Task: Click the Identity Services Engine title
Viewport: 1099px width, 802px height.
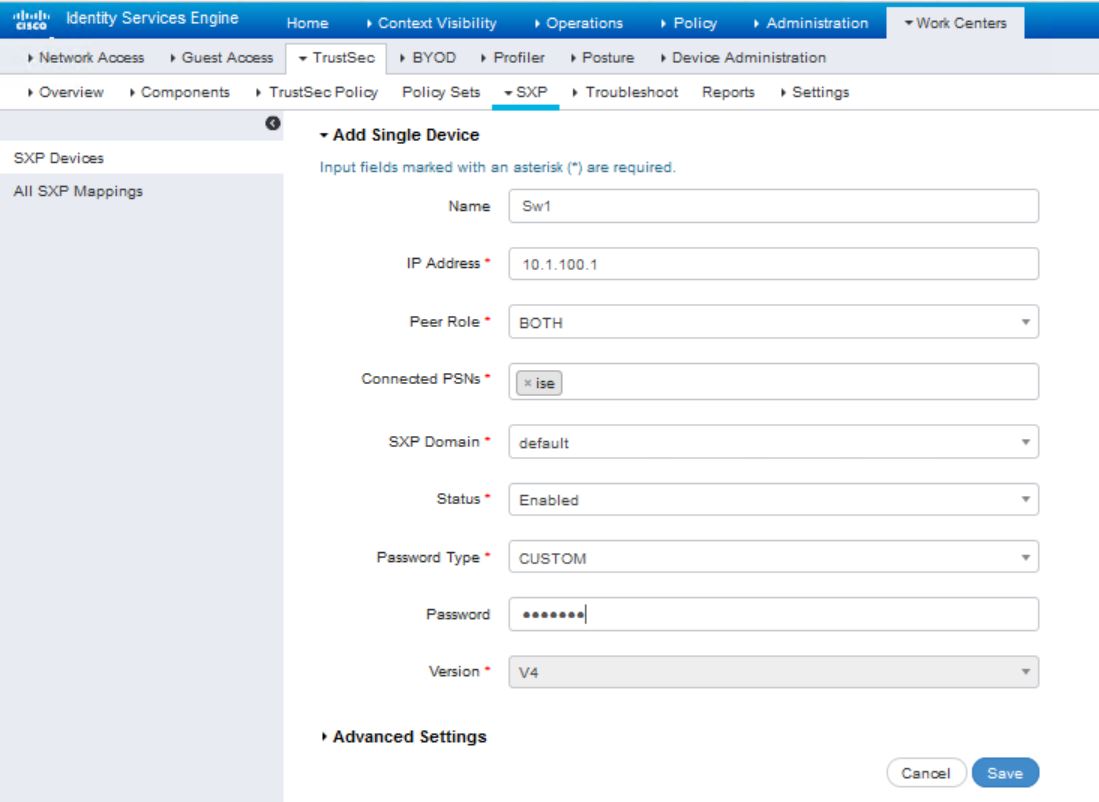Action: [x=152, y=18]
